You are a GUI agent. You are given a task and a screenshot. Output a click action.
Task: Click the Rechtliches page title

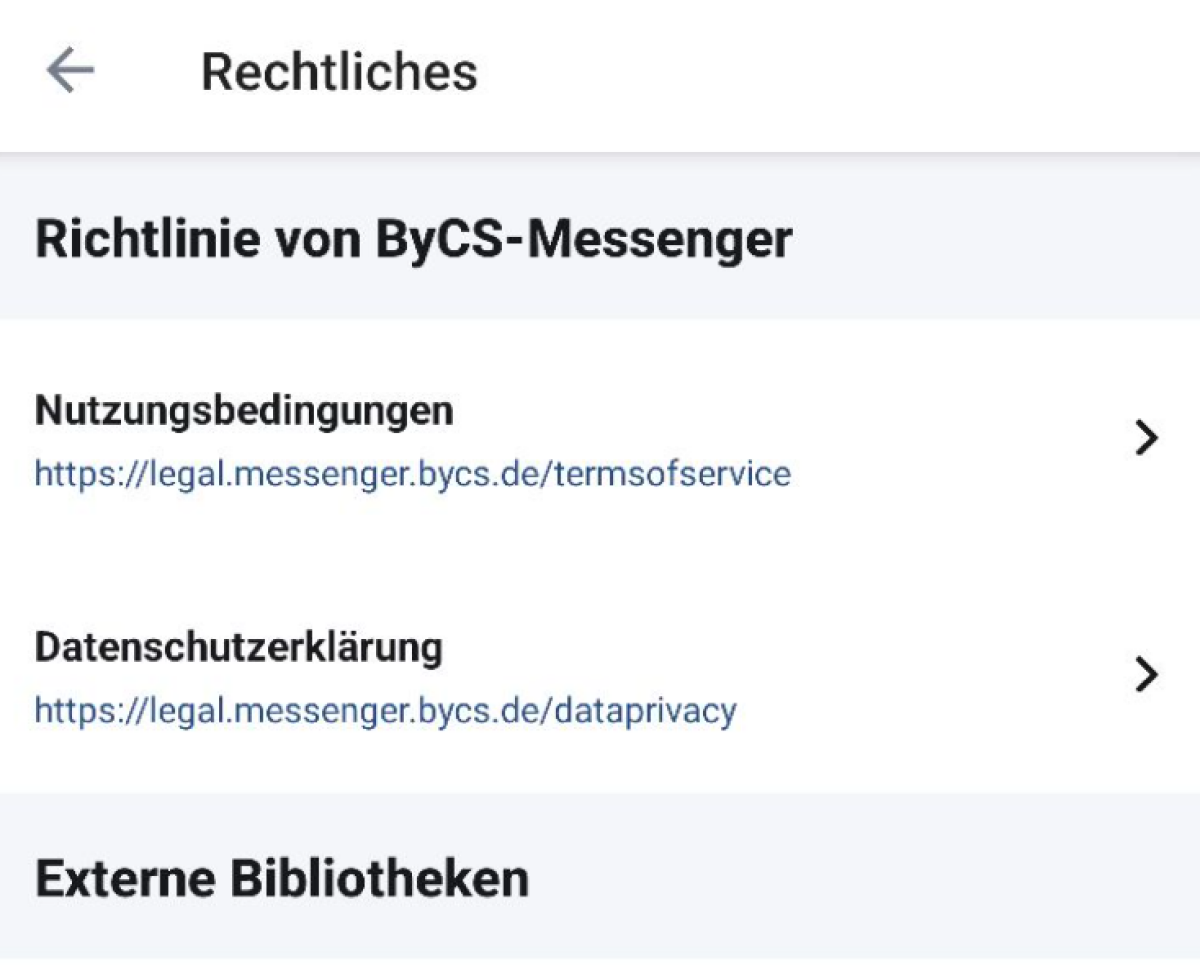point(339,72)
